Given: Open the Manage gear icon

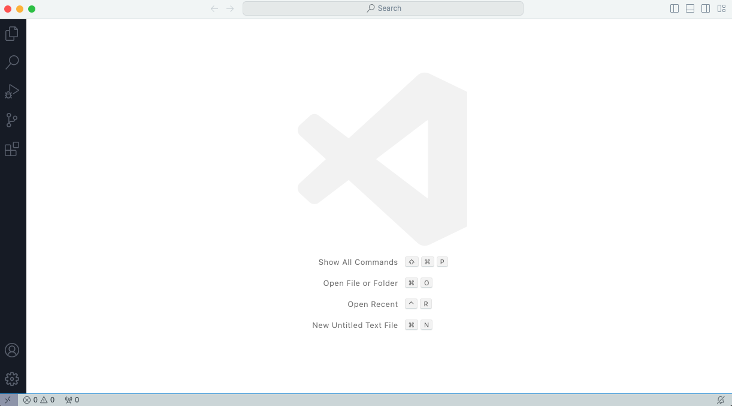Looking at the screenshot, I should [x=12, y=379].
